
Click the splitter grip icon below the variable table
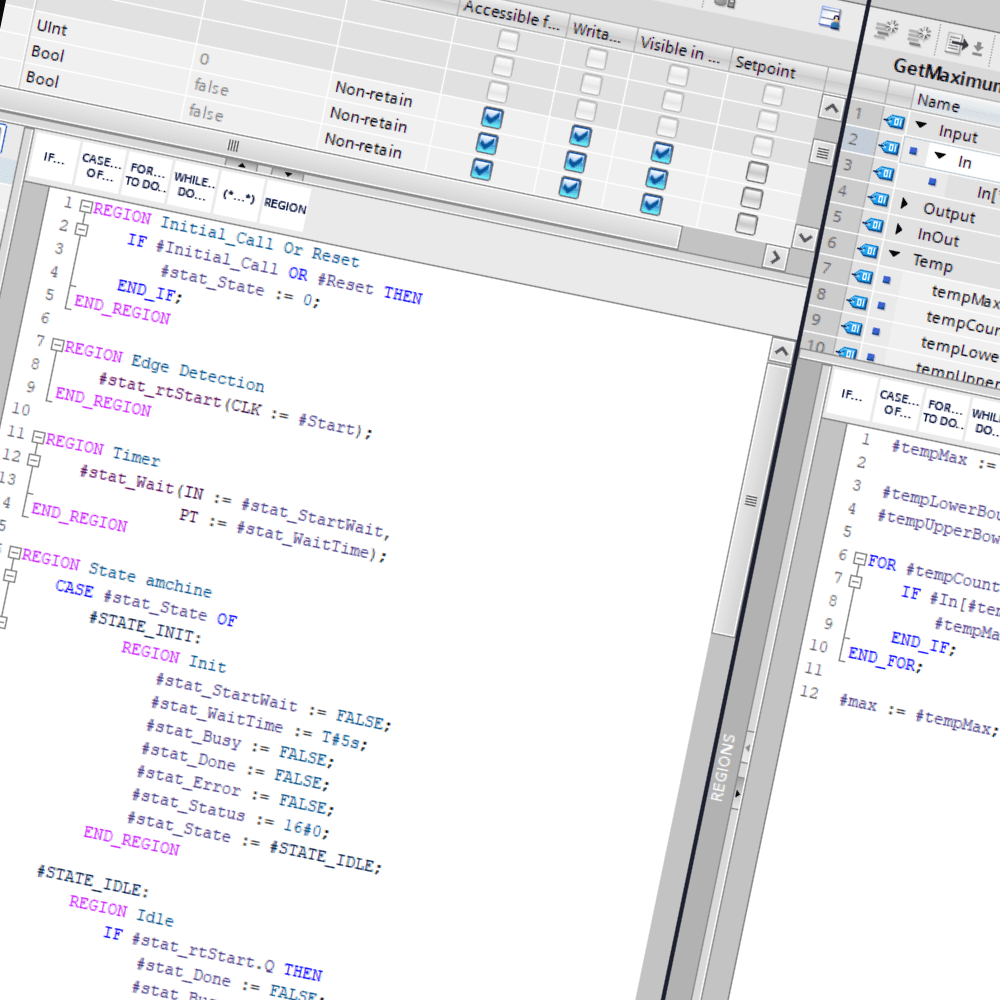(233, 145)
